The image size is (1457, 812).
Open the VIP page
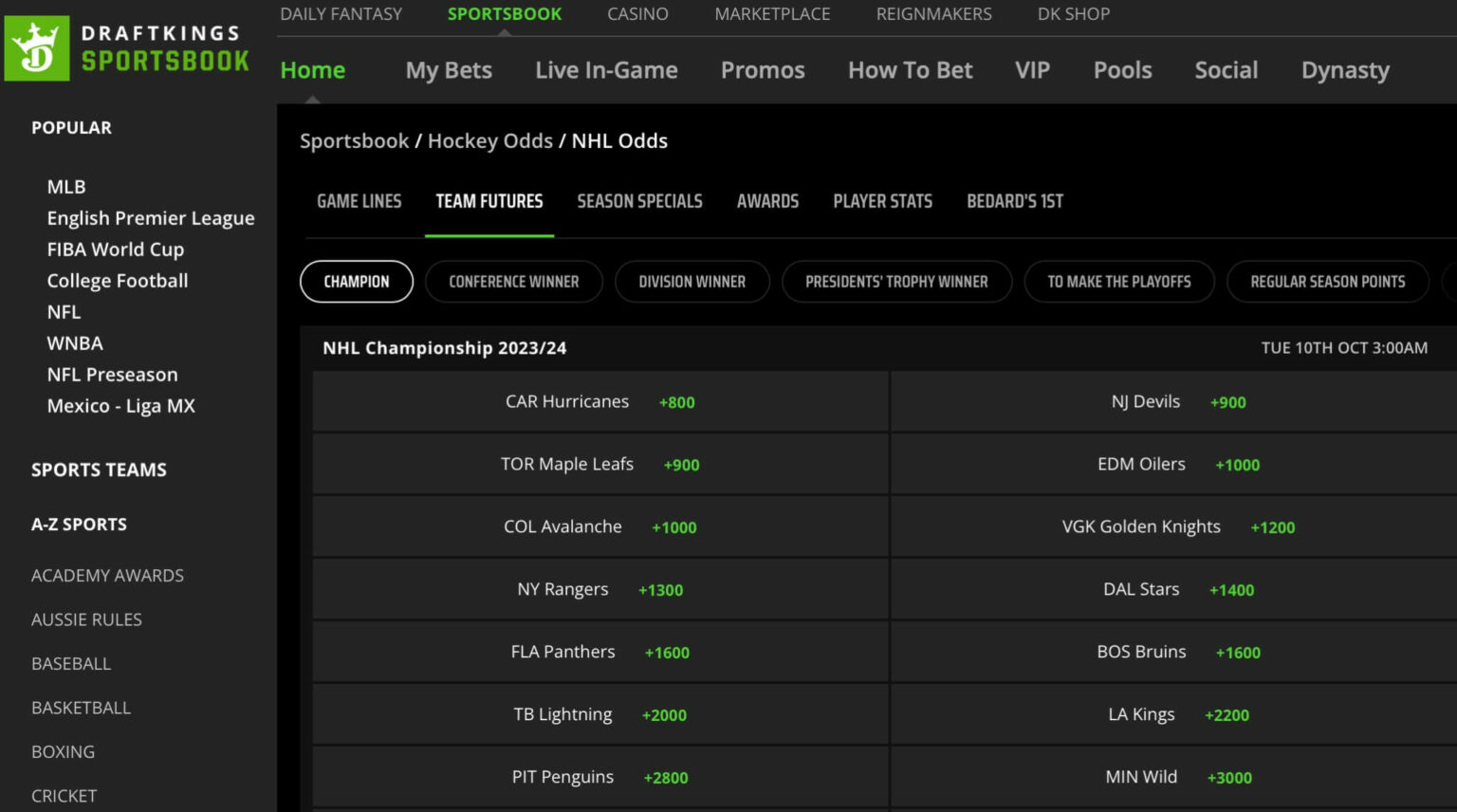coord(1032,70)
